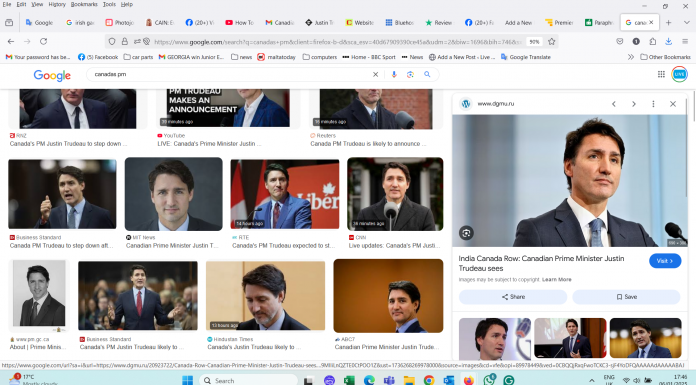Search by image with Google Lens
Screen dimensions: 696x385
pyautogui.click(x=410, y=74)
